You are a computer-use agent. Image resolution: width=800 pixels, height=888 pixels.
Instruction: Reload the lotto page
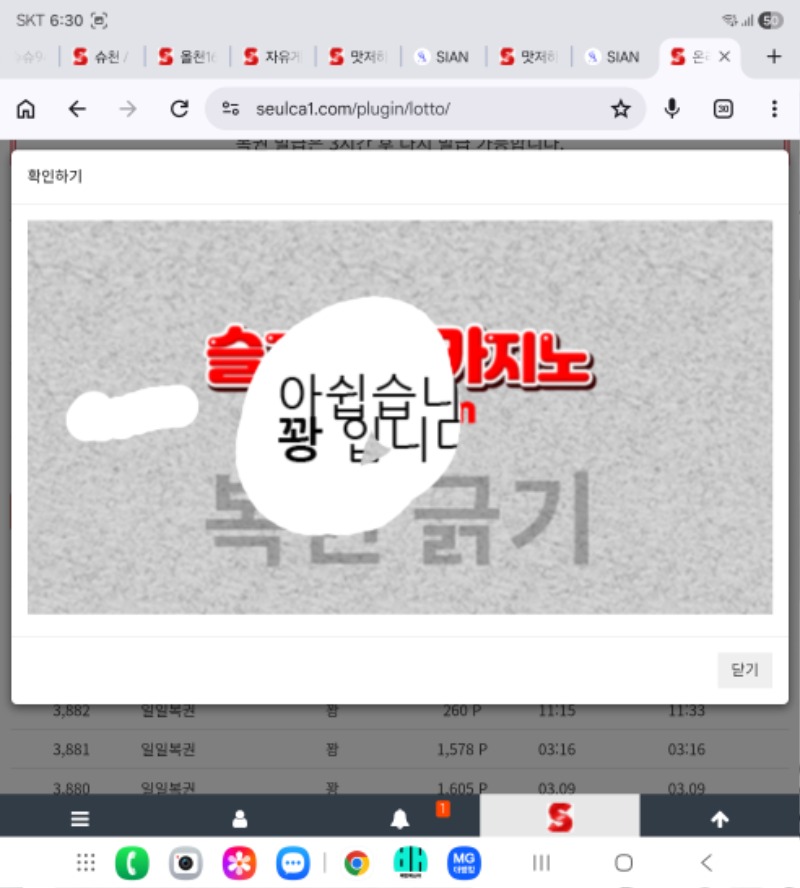(179, 109)
